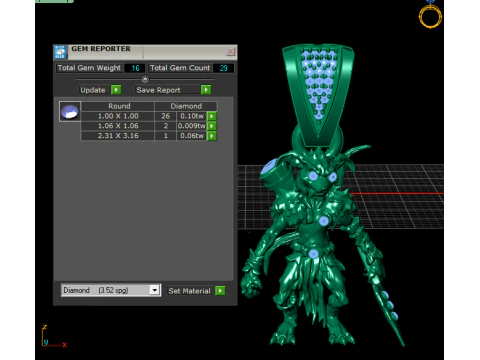Click the Total Gem Weight value .16
This screenshot has height=360, width=480.
(x=135, y=68)
